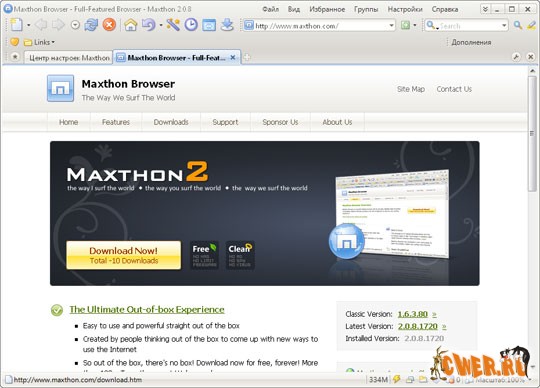Go to the Features navigation item

pyautogui.click(x=116, y=122)
